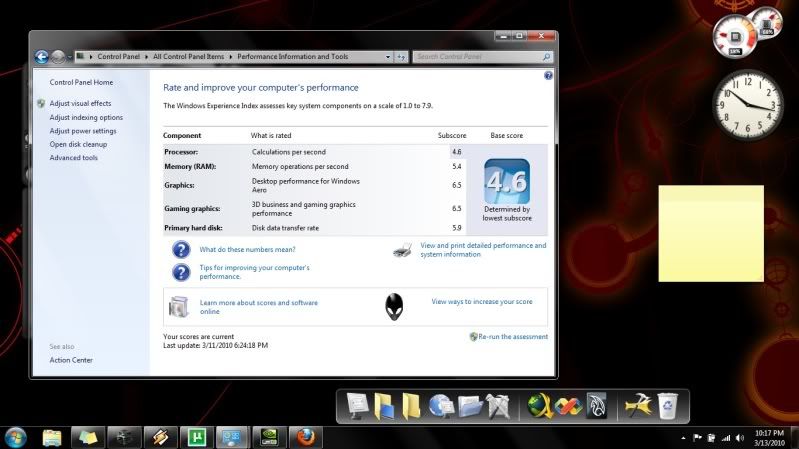Open the folder-with-blue-document icon in dock
The height and width of the screenshot is (449, 799).
(384, 406)
